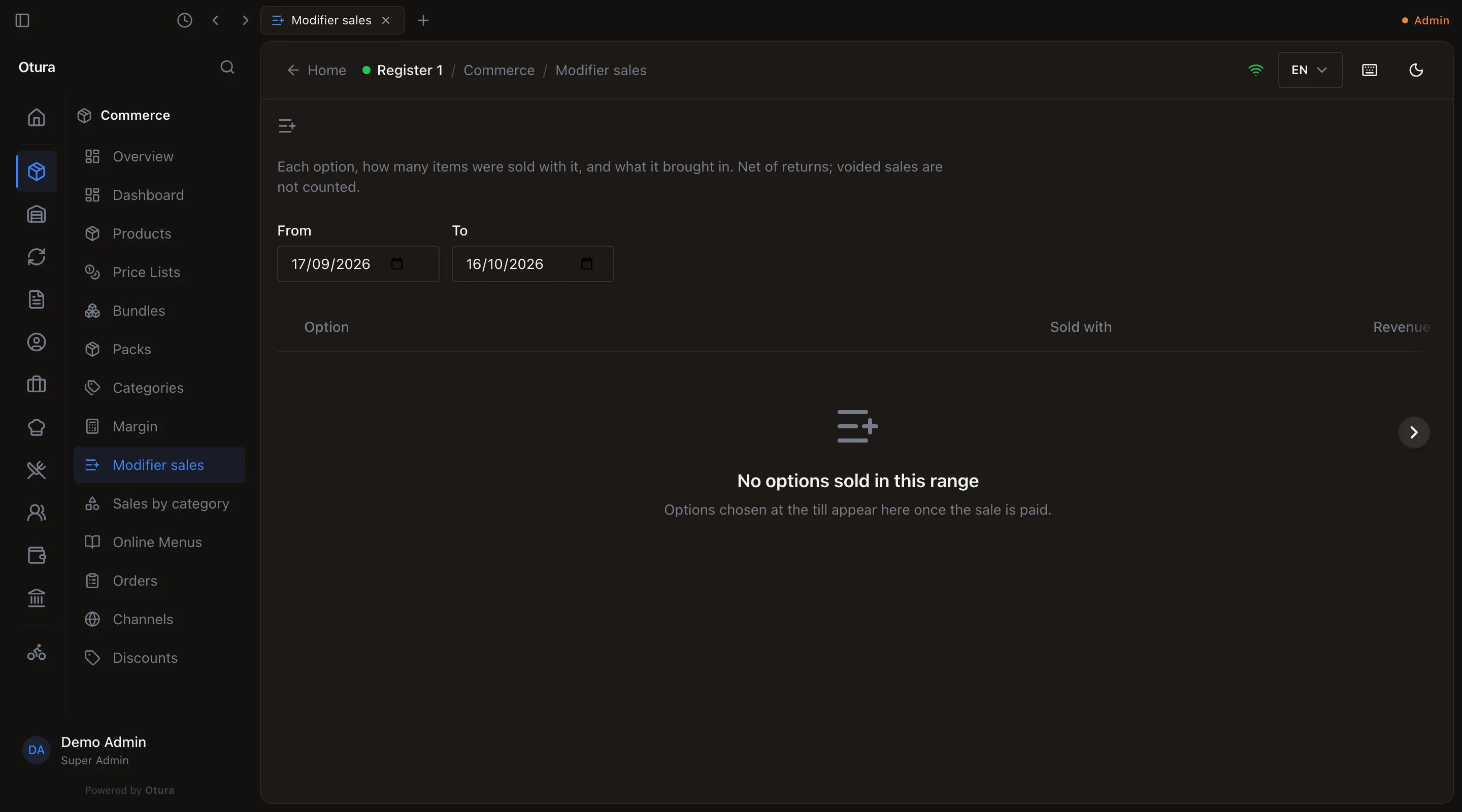Open the sync arrows rail icon
Viewport: 1462px width, 812px height.
tap(37, 256)
